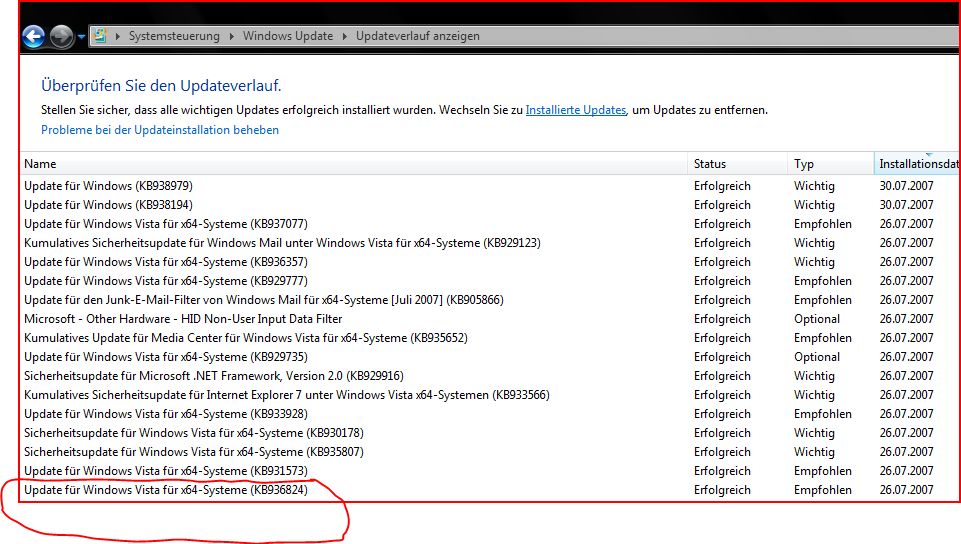Sort by the Status column header
Image resolution: width=961 pixels, height=544 pixels.
click(738, 164)
